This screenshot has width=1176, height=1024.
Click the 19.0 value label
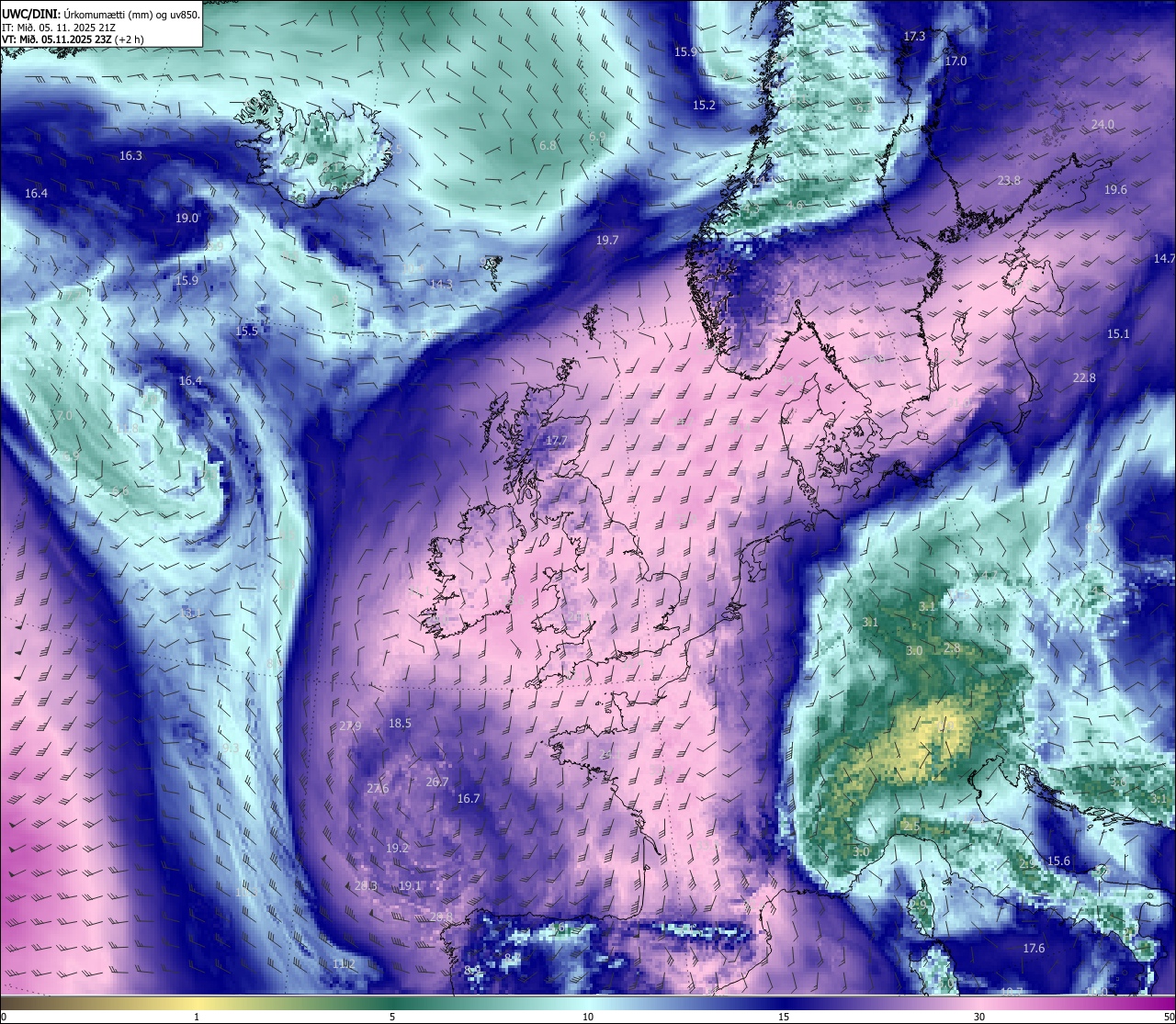187,219
